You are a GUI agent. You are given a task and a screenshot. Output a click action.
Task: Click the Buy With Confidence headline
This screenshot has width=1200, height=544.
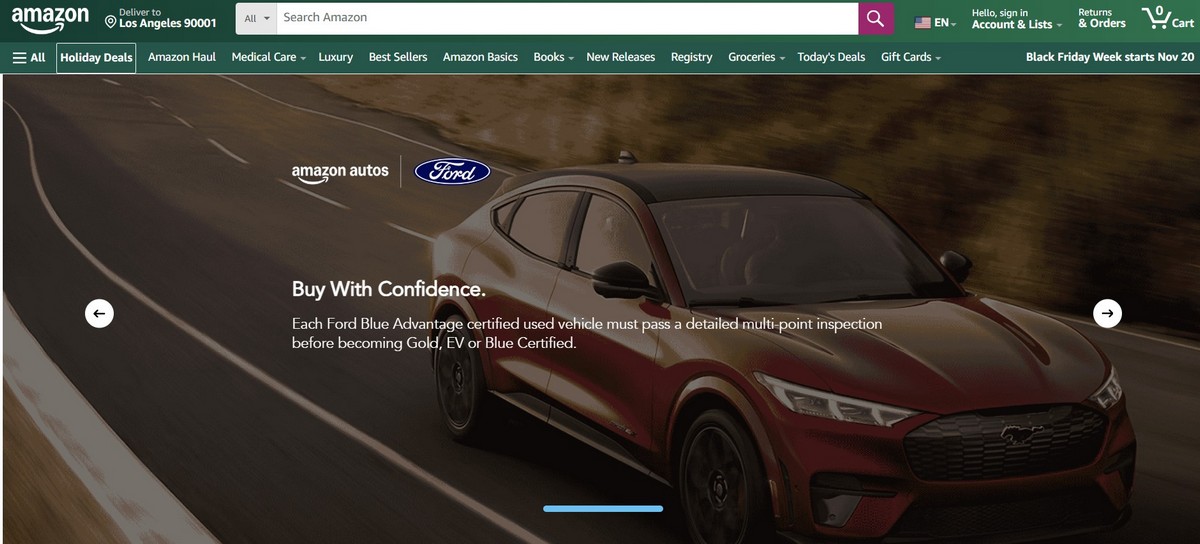389,289
